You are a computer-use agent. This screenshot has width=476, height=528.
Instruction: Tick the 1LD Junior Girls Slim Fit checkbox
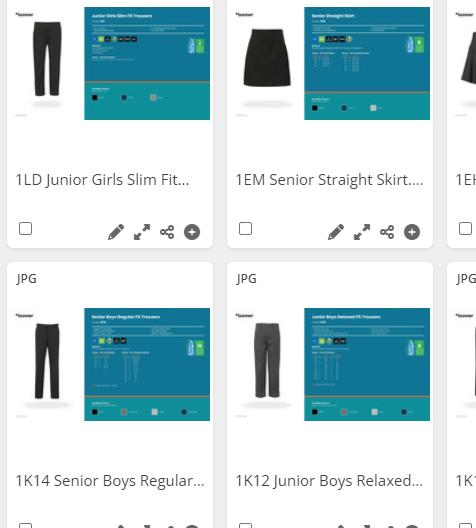pos(26,229)
